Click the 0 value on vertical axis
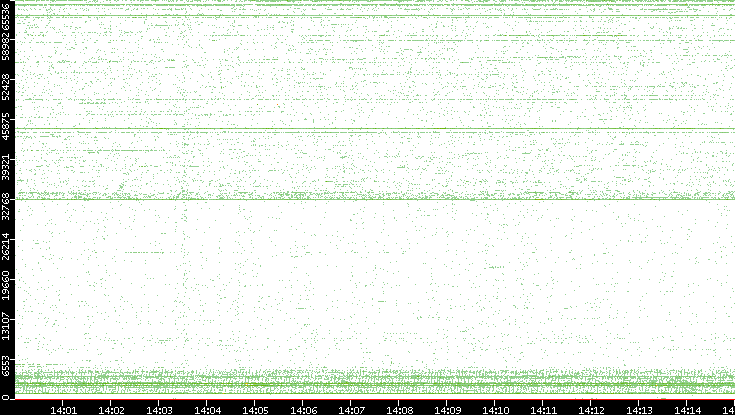Viewport: 735px width, 415px height. tap(7, 397)
